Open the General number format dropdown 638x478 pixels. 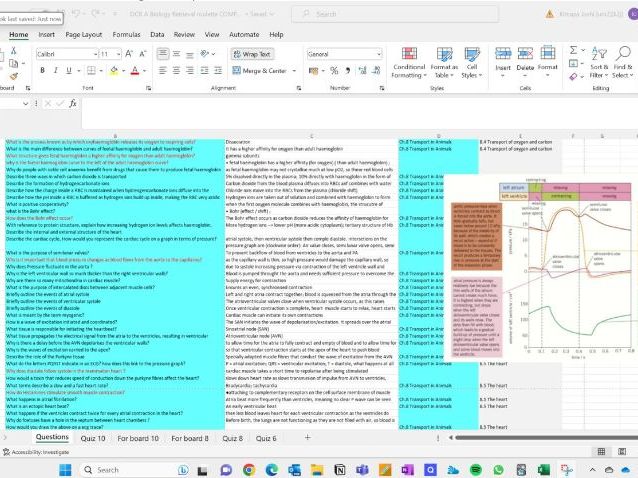point(380,54)
